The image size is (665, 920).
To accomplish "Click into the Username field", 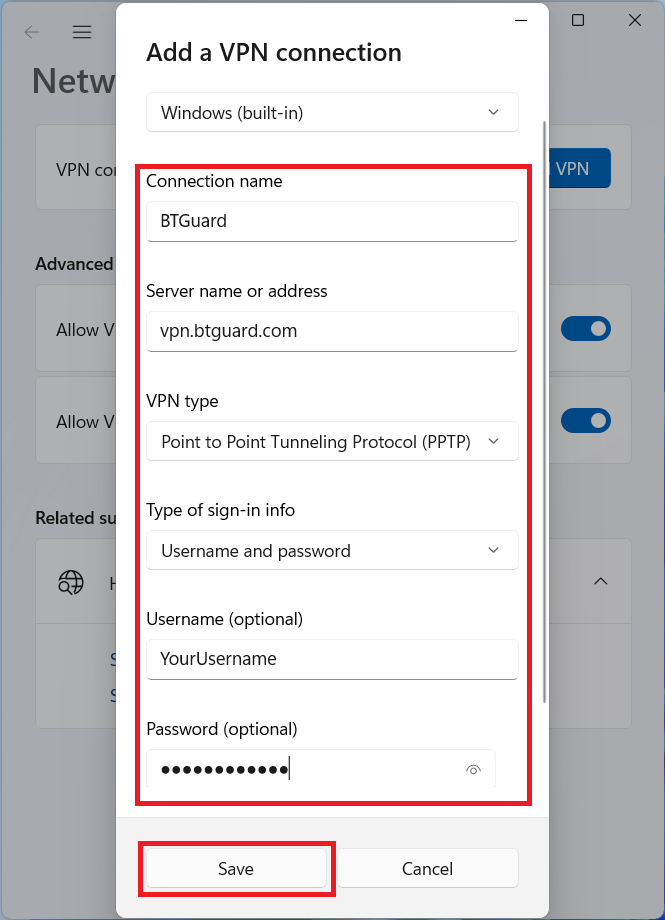I will [332, 659].
